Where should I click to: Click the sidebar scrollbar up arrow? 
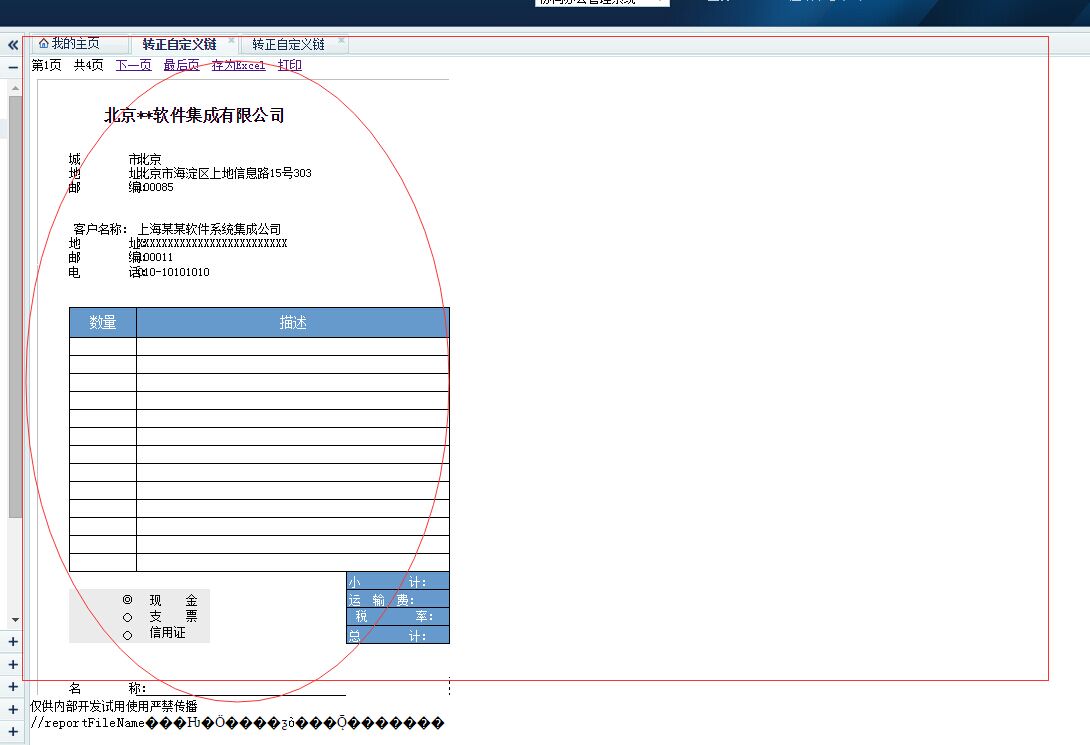coord(15,88)
